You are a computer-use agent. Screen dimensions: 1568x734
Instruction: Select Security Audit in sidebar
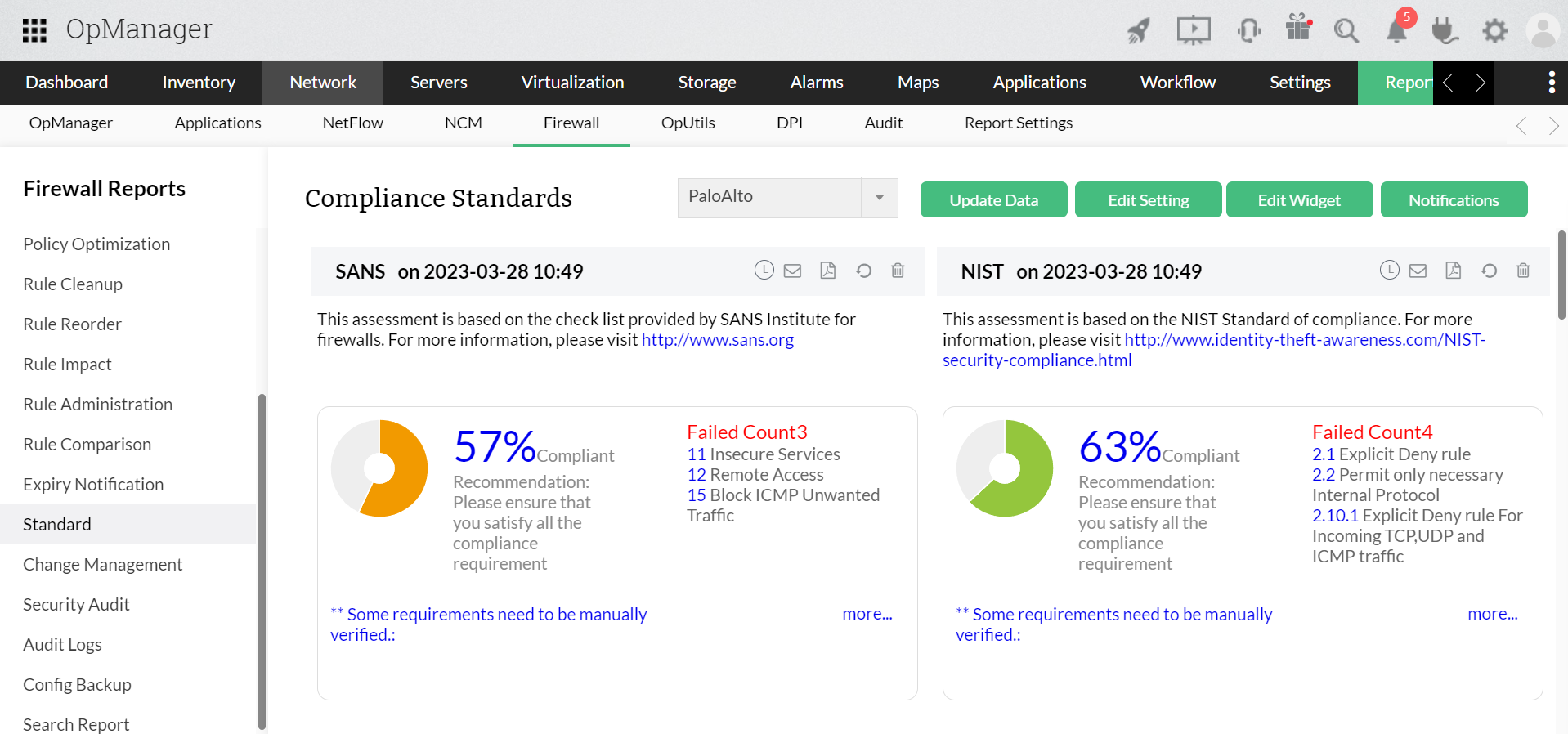point(76,604)
